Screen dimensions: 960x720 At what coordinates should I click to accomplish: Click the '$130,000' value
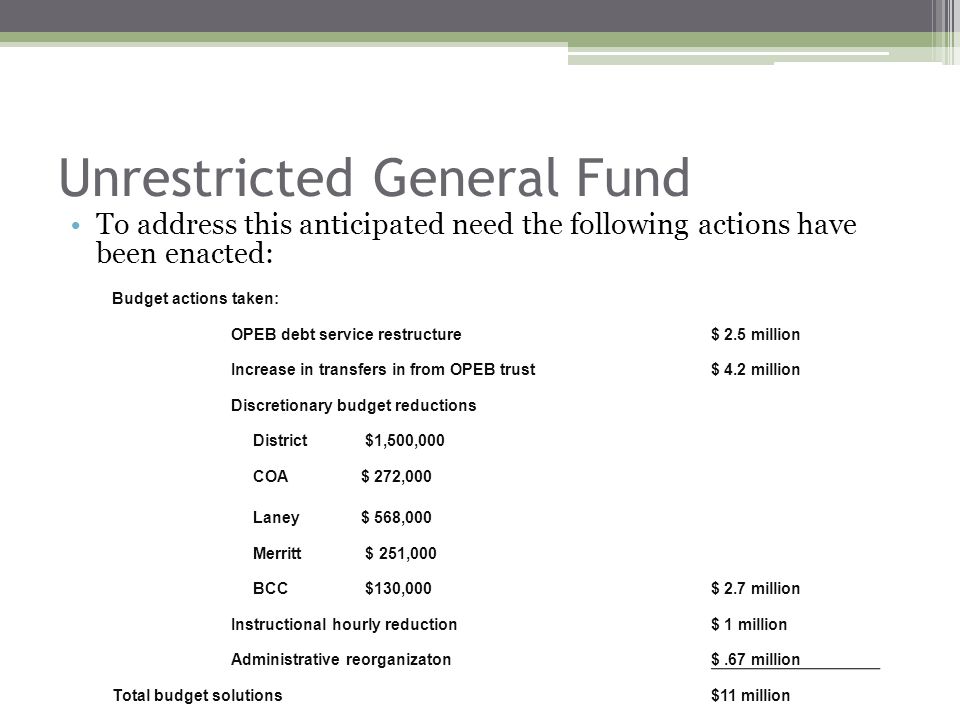(x=398, y=588)
